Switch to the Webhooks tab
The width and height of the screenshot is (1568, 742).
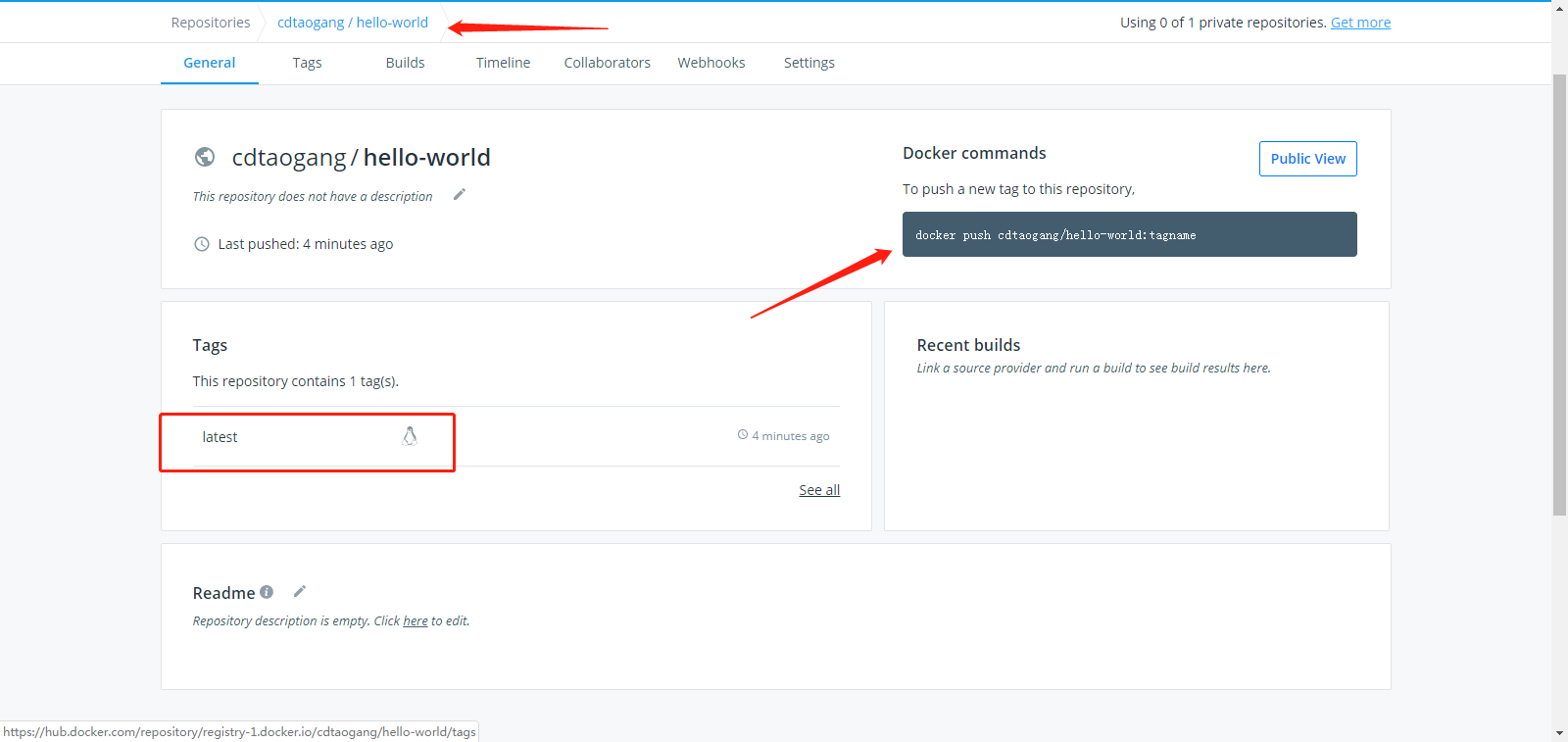[x=711, y=63]
